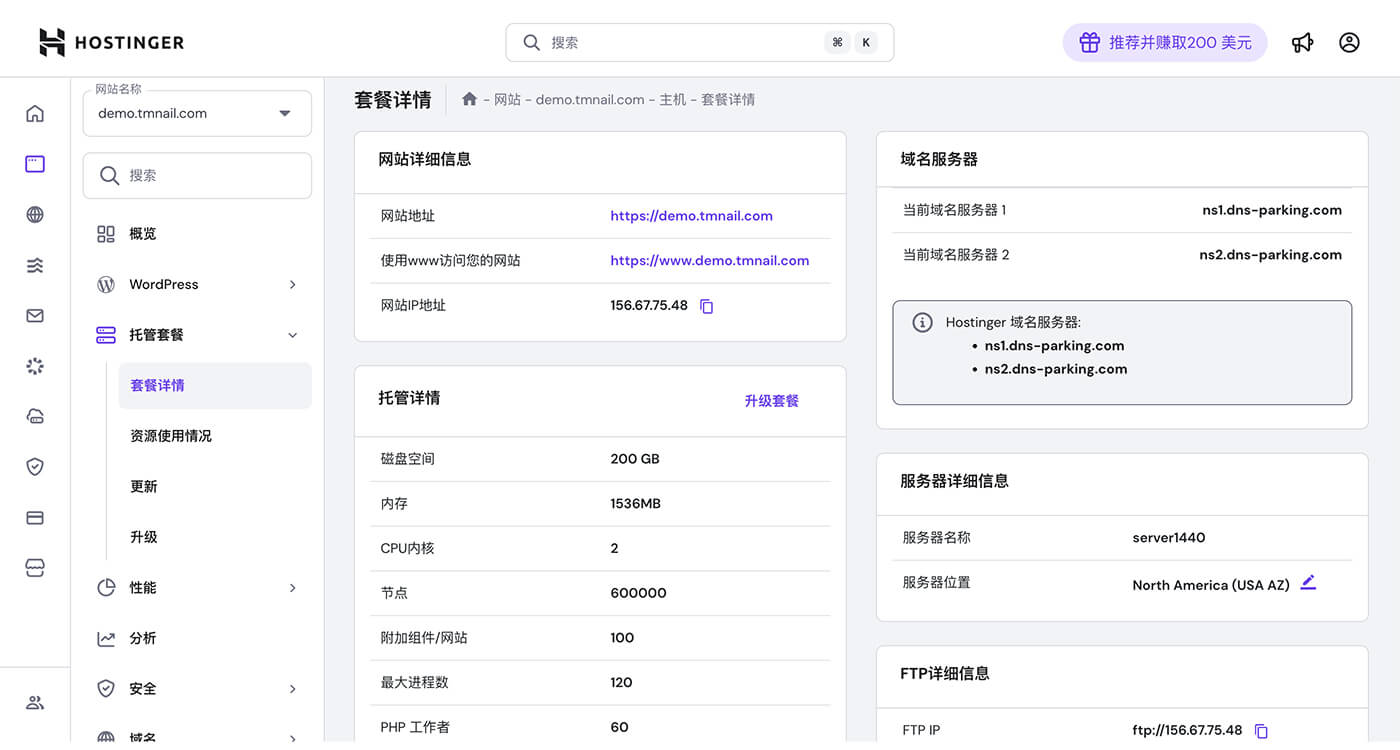Image resolution: width=1400 pixels, height=750 pixels.
Task: Click 主机 in the breadcrumb
Action: (673, 100)
